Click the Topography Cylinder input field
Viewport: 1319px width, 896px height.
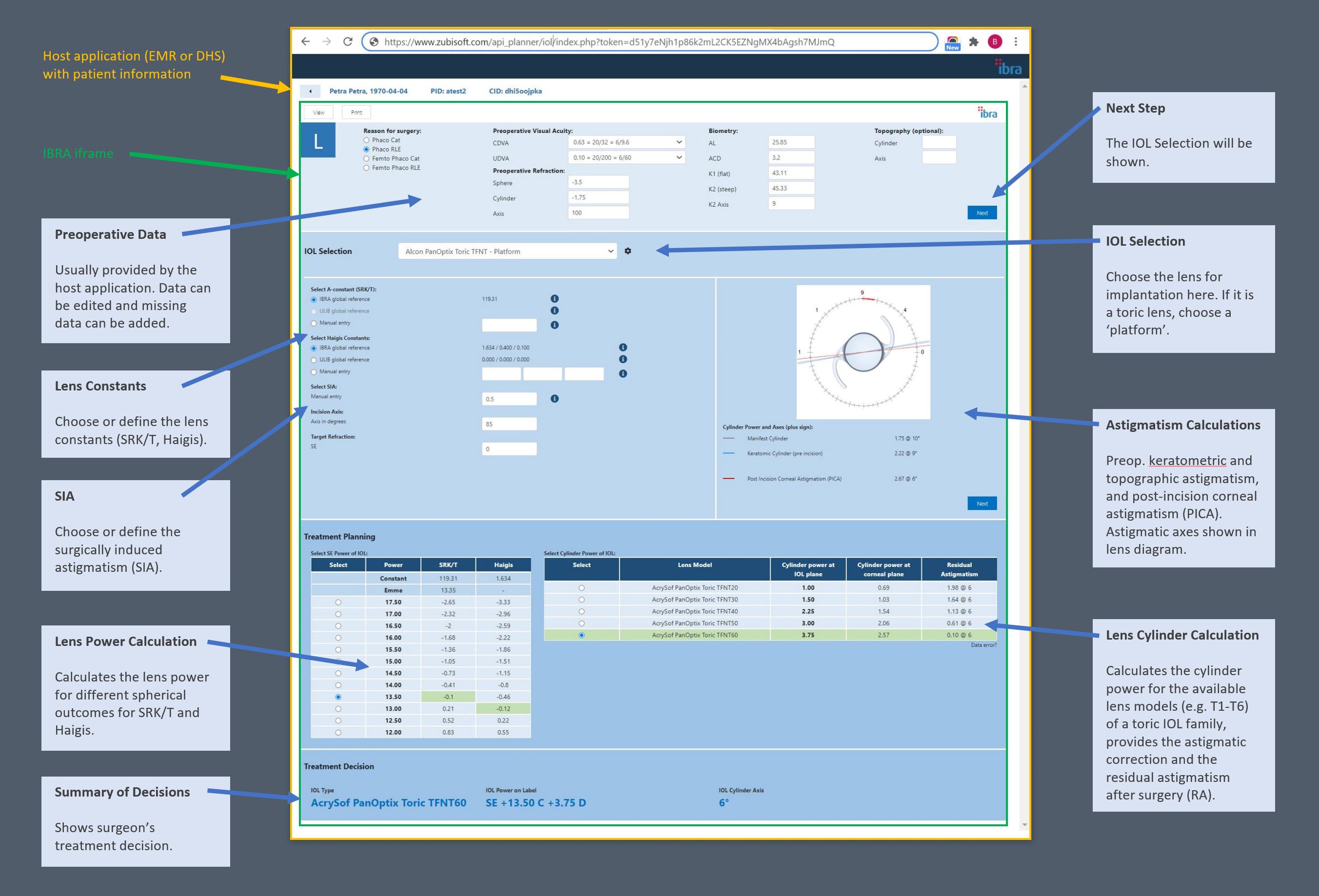coord(939,142)
